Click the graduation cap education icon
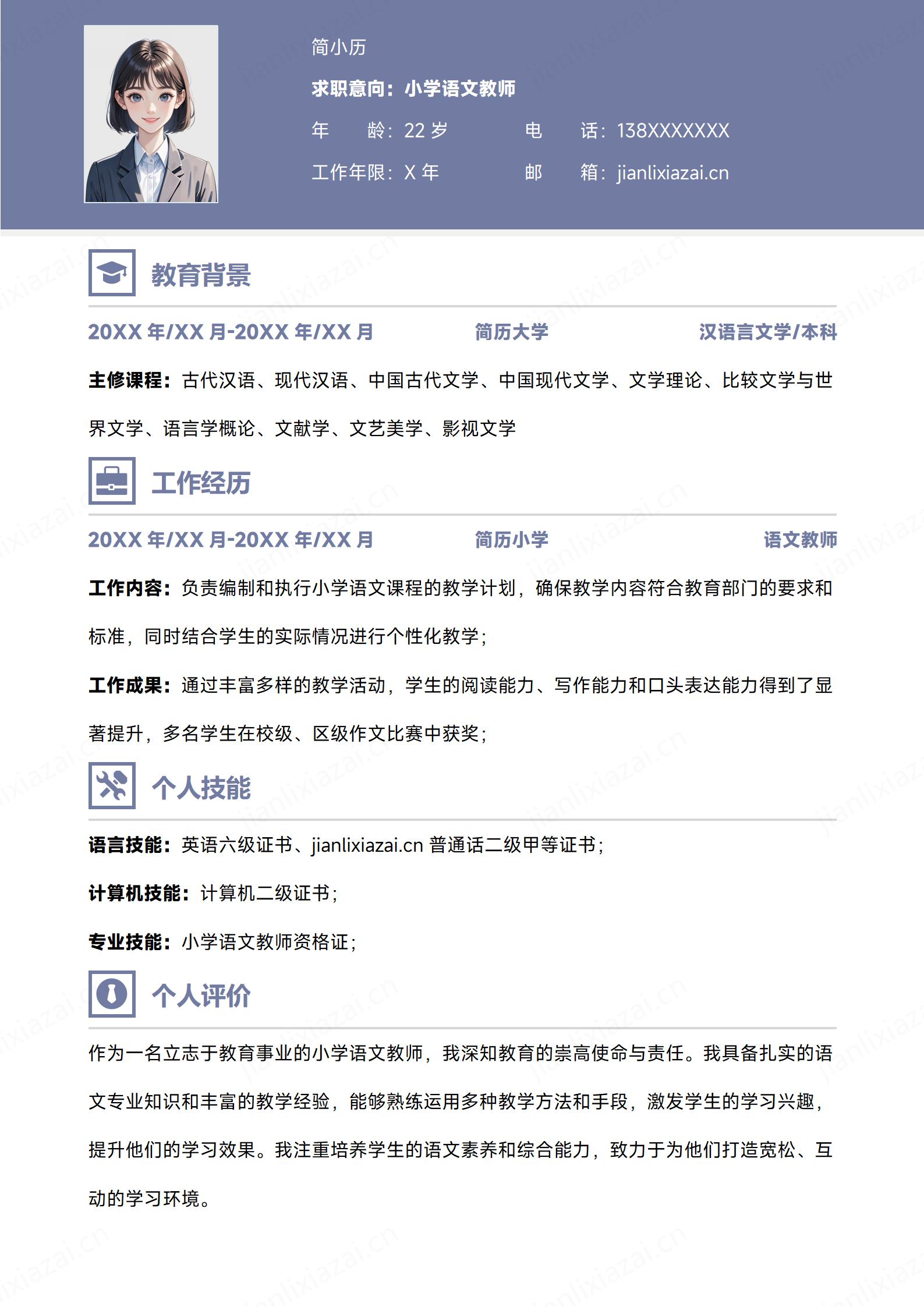924x1307 pixels. (x=112, y=272)
